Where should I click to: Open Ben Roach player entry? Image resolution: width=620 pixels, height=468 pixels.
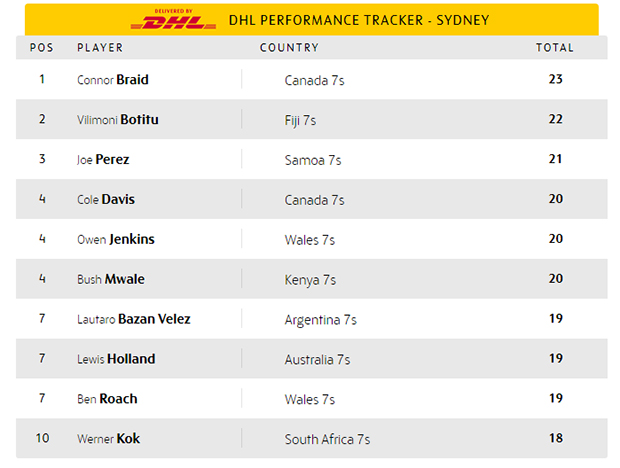[x=107, y=399]
